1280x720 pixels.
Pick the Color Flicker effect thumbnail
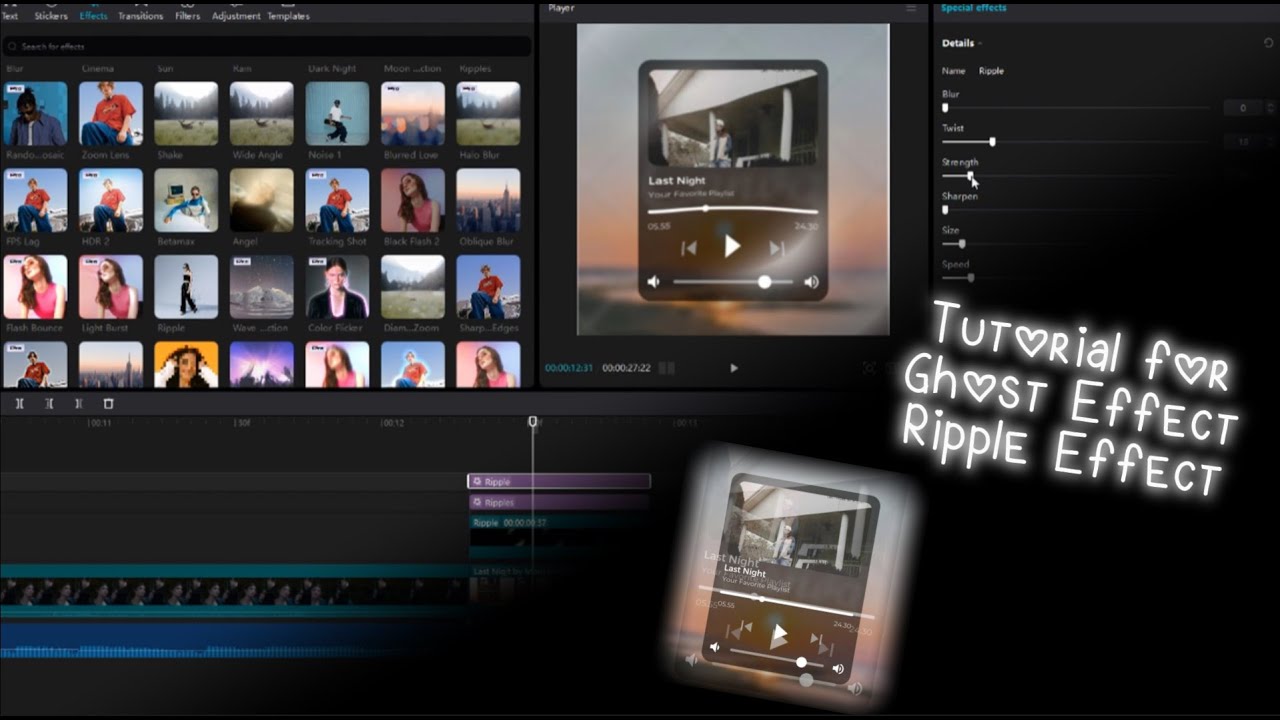[x=337, y=287]
